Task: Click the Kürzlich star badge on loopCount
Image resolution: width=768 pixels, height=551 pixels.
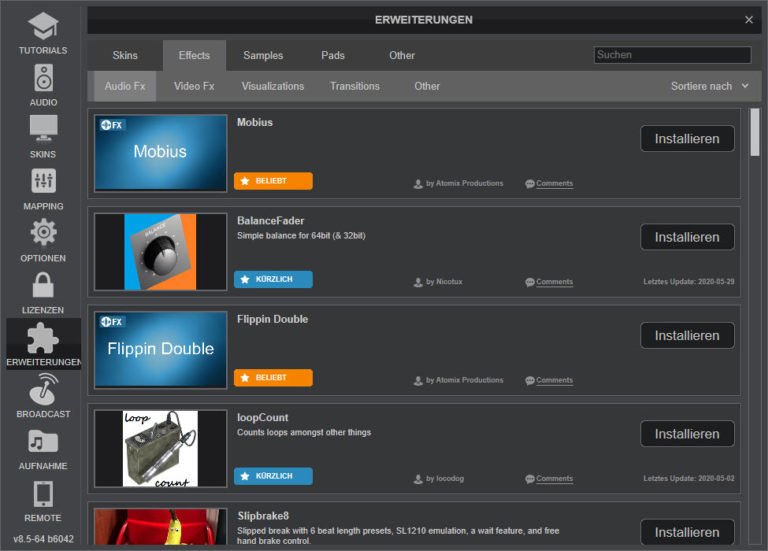Action: (273, 476)
